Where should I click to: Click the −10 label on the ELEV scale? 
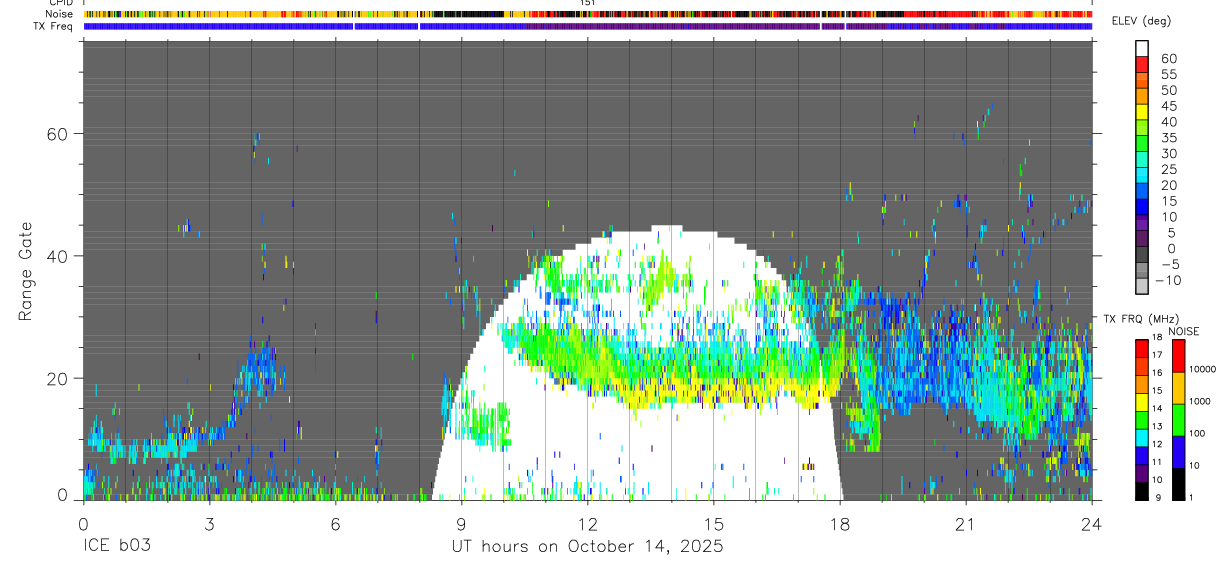coord(1168,280)
